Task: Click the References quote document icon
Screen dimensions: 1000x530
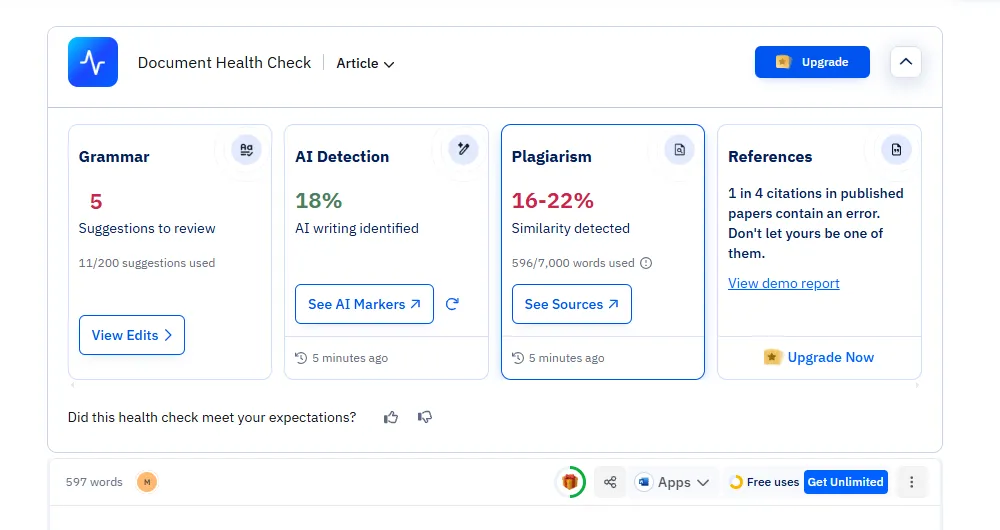Action: tap(896, 149)
